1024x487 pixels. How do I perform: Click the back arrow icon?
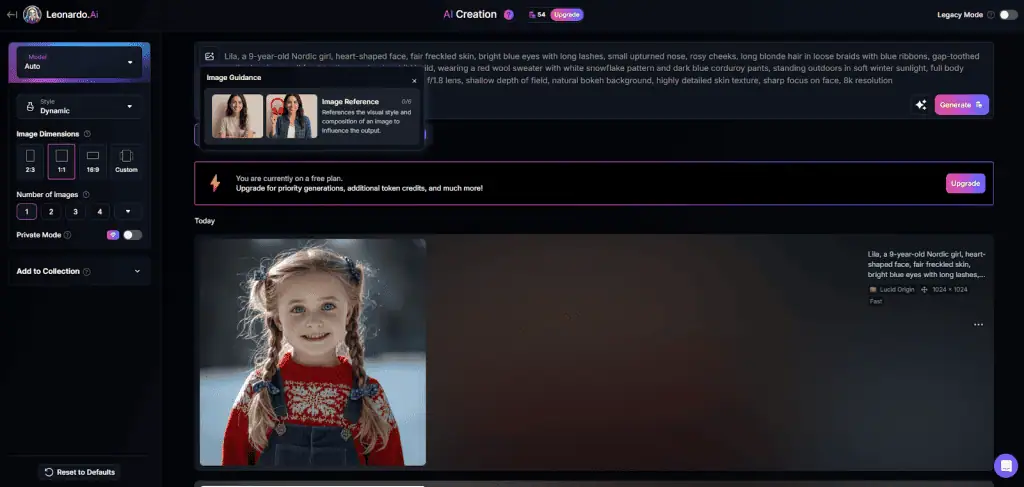coord(12,14)
